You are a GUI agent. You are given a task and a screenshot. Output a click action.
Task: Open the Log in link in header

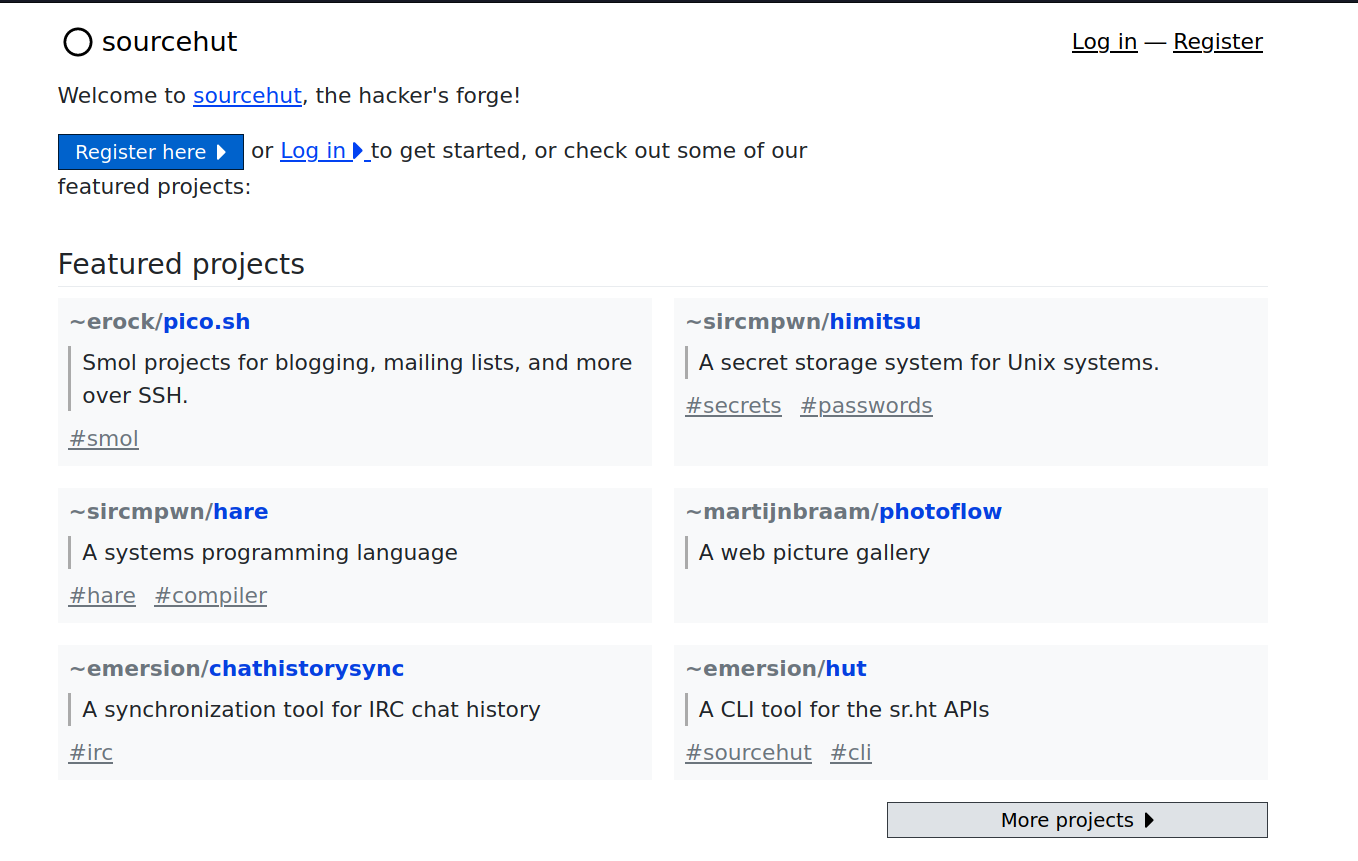[1104, 41]
